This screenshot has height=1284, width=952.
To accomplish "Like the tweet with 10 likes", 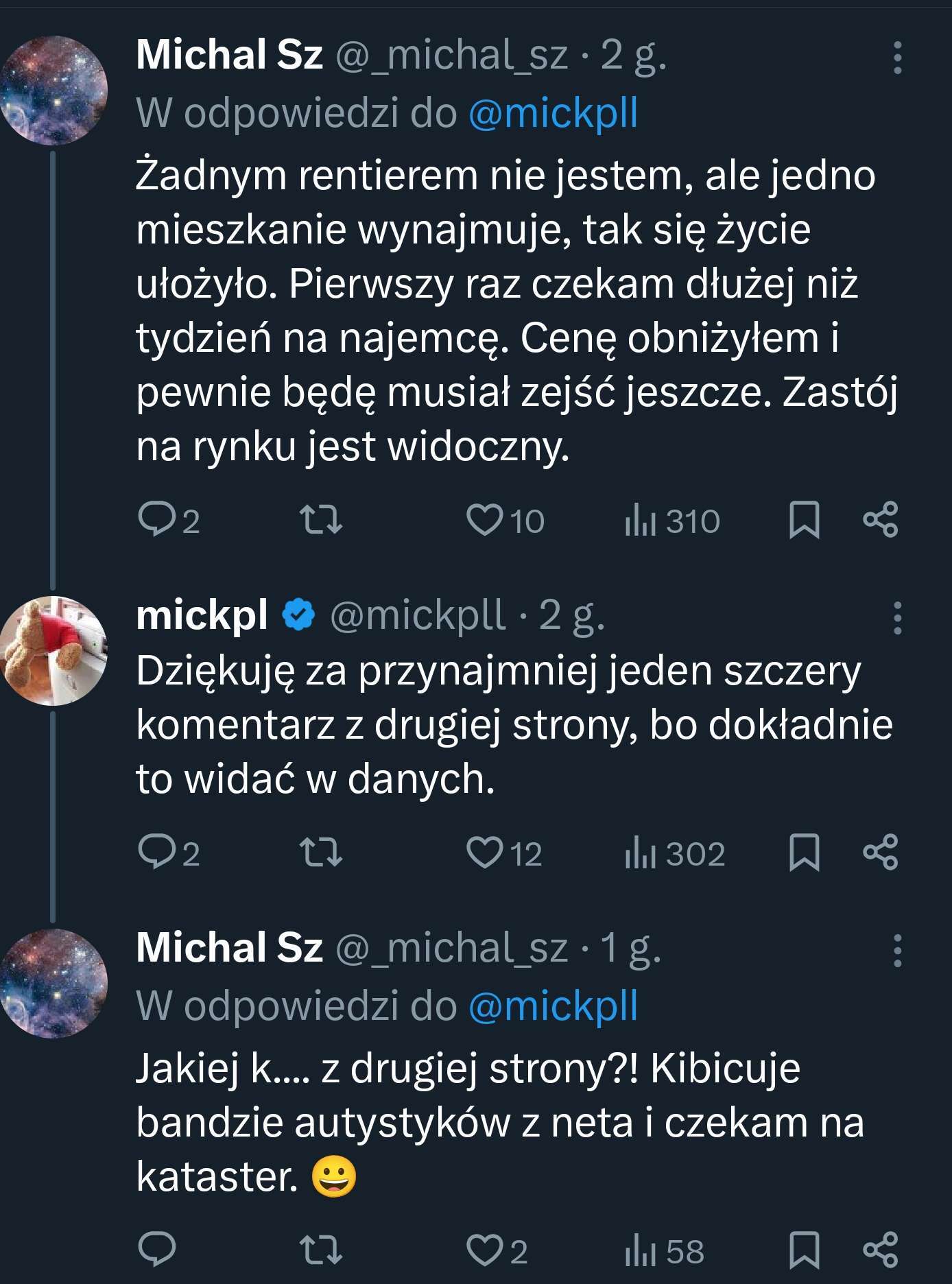I will tap(485, 519).
